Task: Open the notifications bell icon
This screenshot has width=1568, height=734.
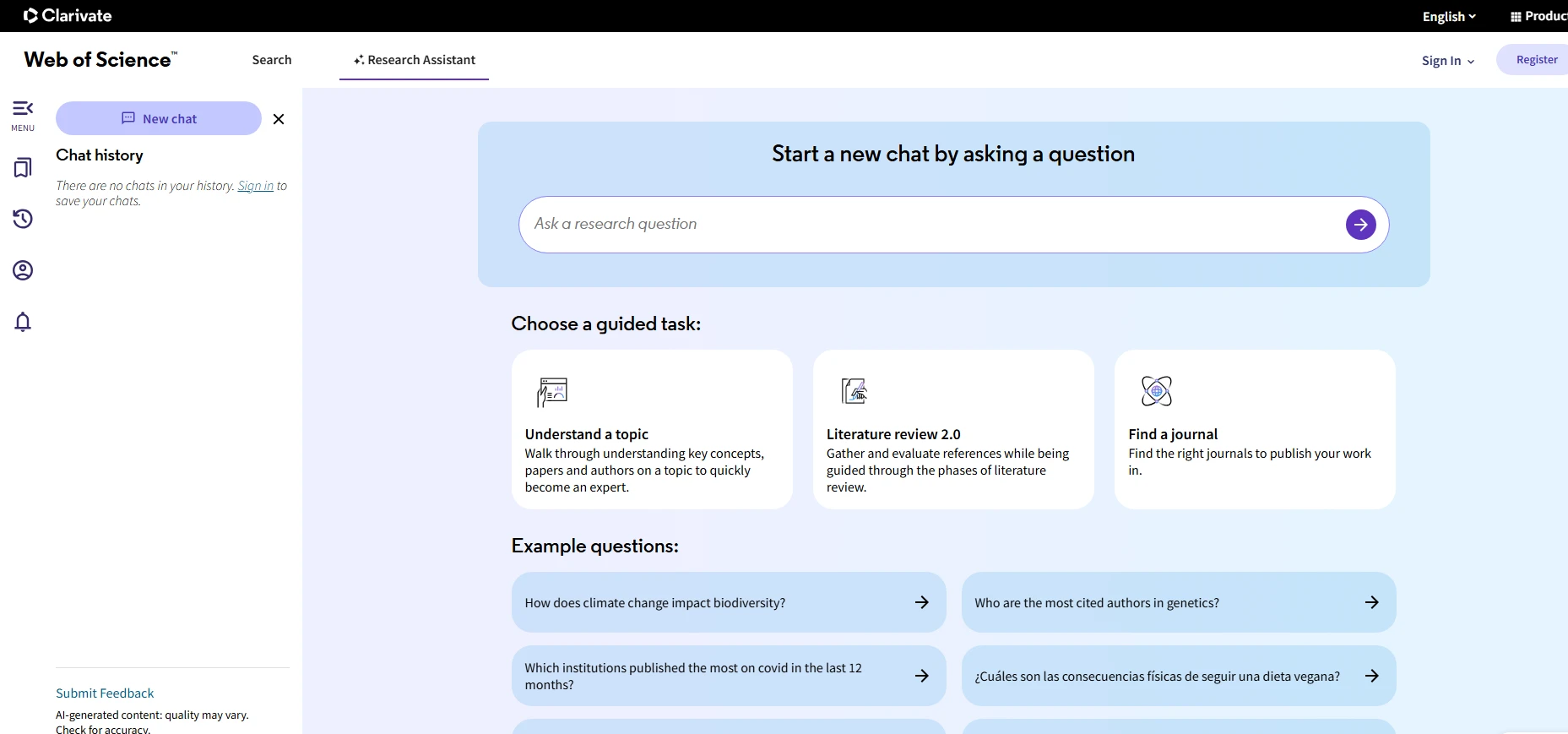Action: click(x=23, y=322)
